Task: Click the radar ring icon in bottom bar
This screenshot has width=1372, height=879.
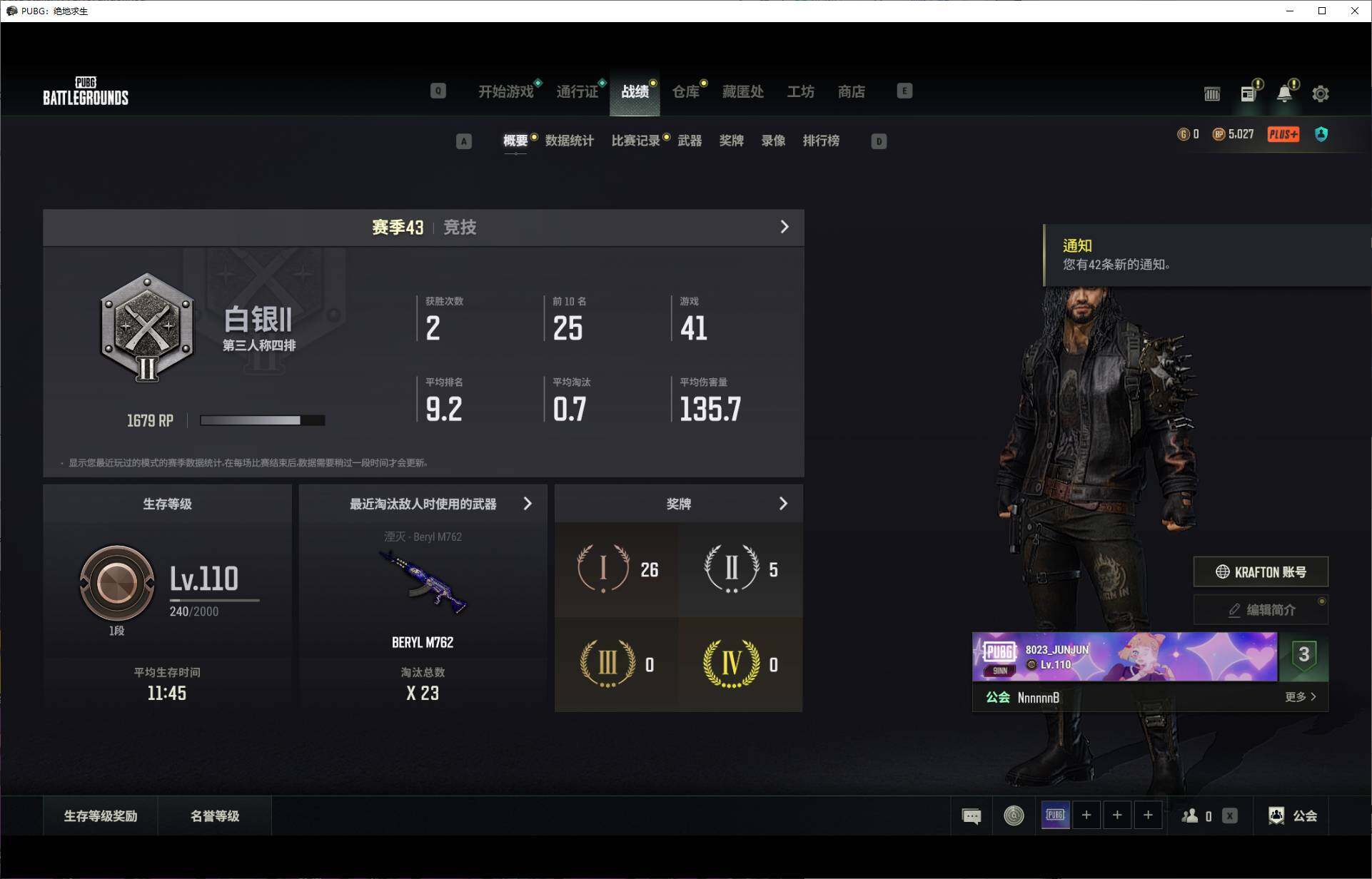Action: 1014,816
